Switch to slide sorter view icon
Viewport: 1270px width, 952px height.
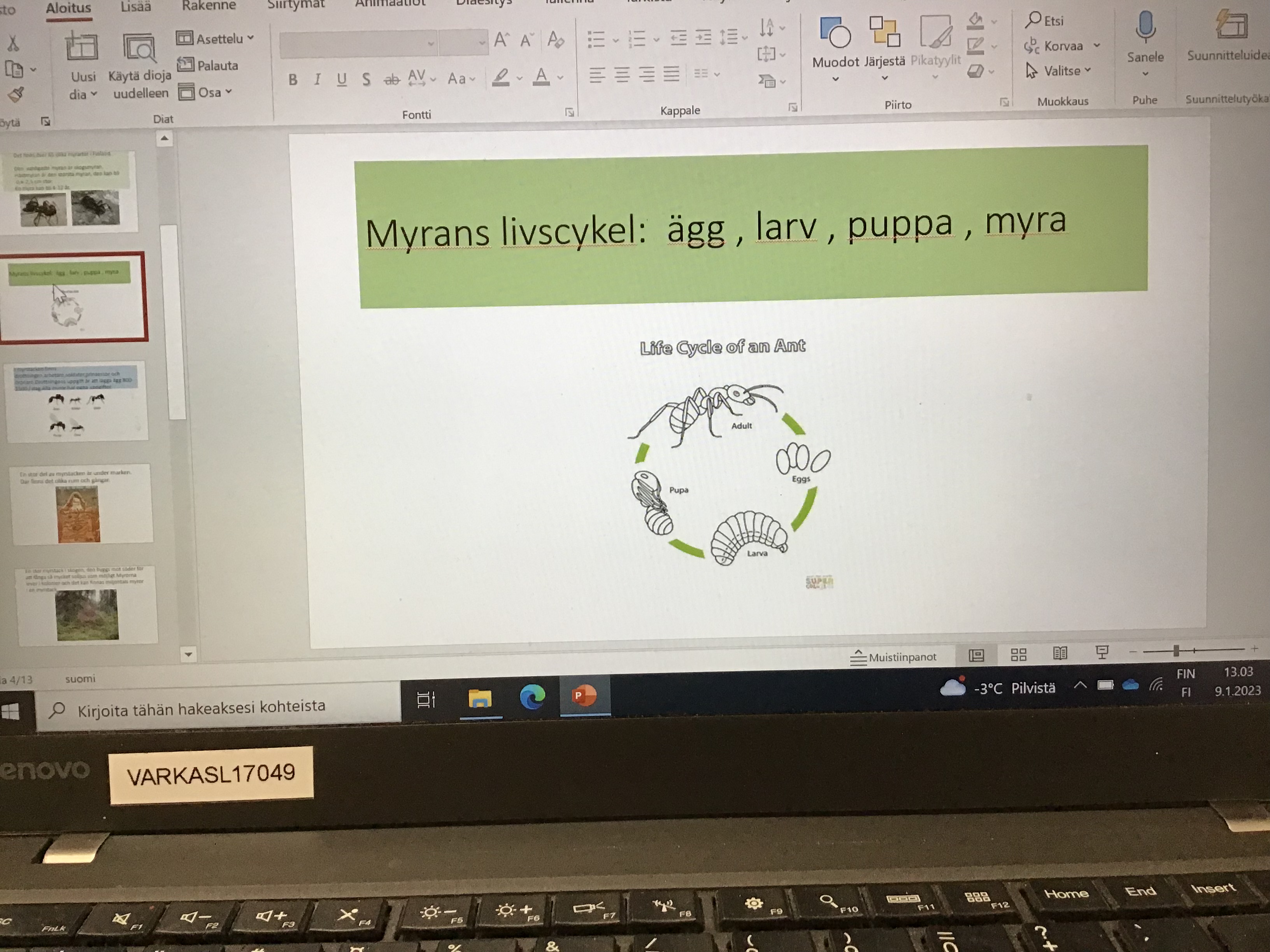click(1019, 655)
